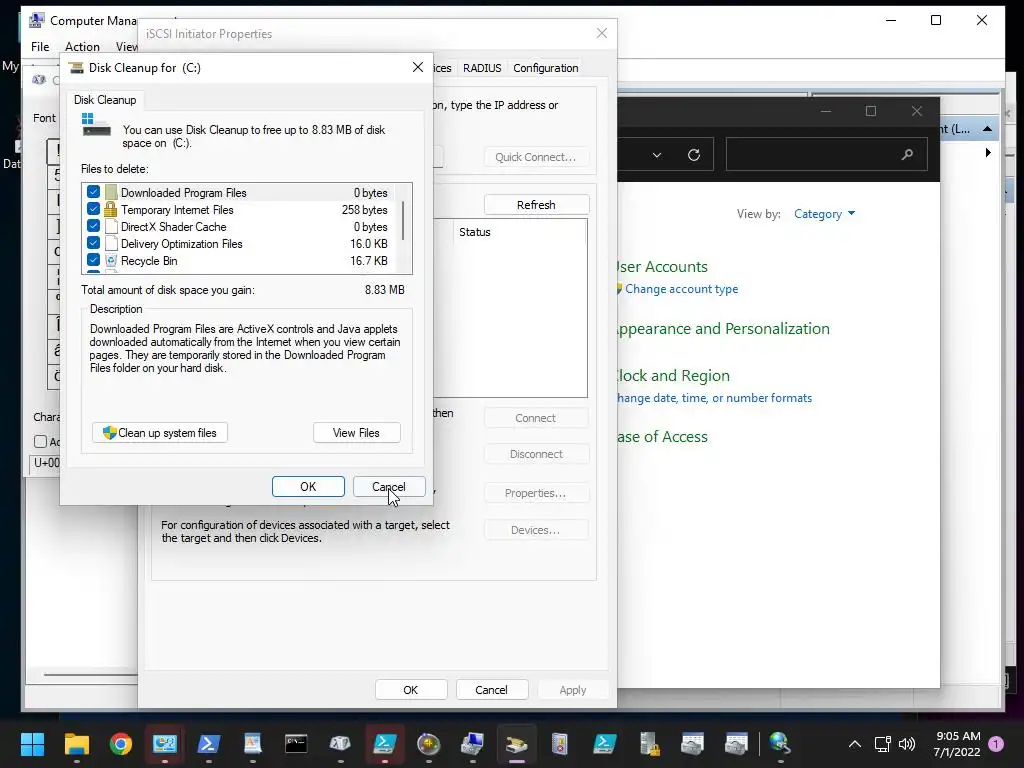Click the View Files button
Viewport: 1024px width, 768px height.
pos(357,432)
